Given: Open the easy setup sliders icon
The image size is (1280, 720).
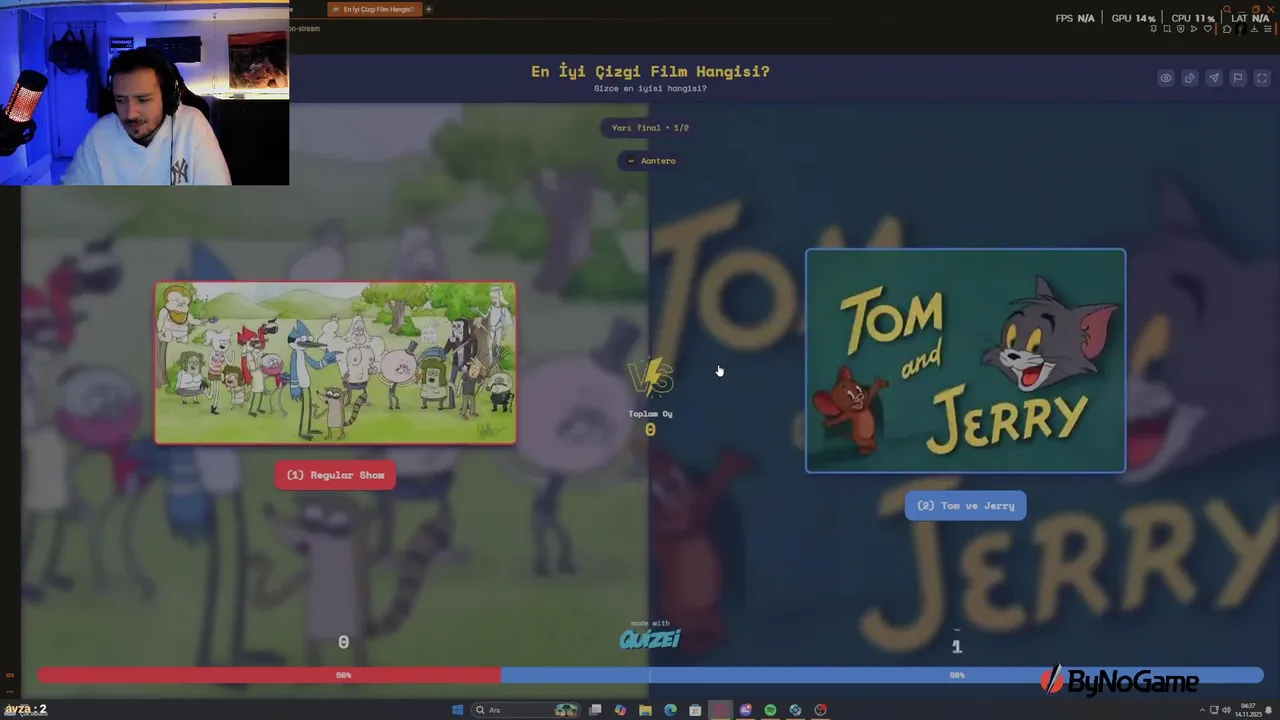Looking at the screenshot, I should point(1268,29).
